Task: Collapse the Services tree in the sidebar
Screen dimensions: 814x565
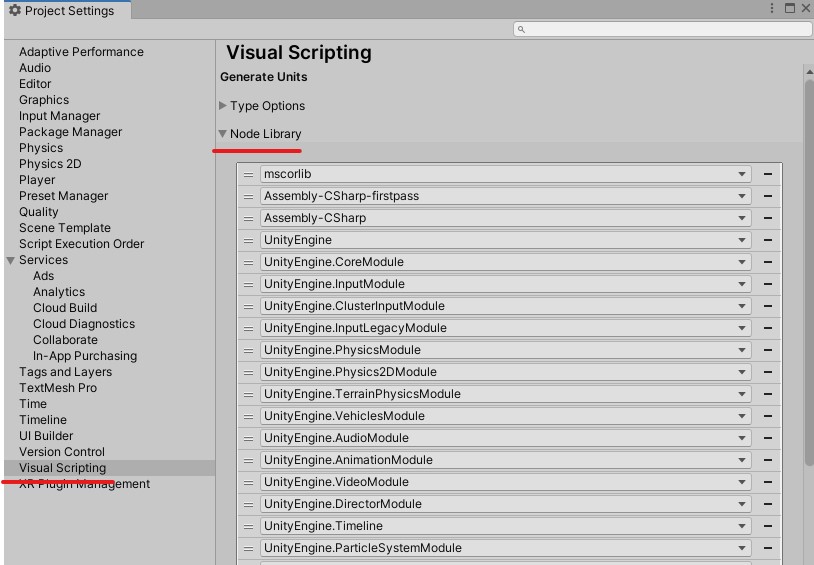Action: pos(10,260)
